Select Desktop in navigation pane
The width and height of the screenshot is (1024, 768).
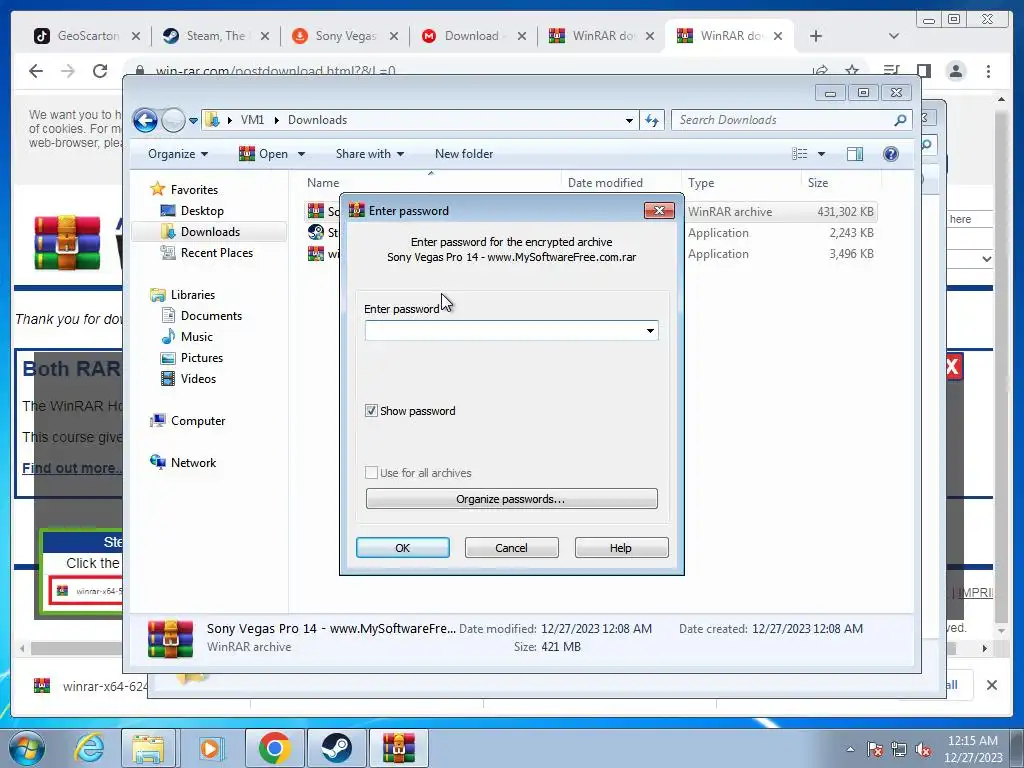[202, 211]
